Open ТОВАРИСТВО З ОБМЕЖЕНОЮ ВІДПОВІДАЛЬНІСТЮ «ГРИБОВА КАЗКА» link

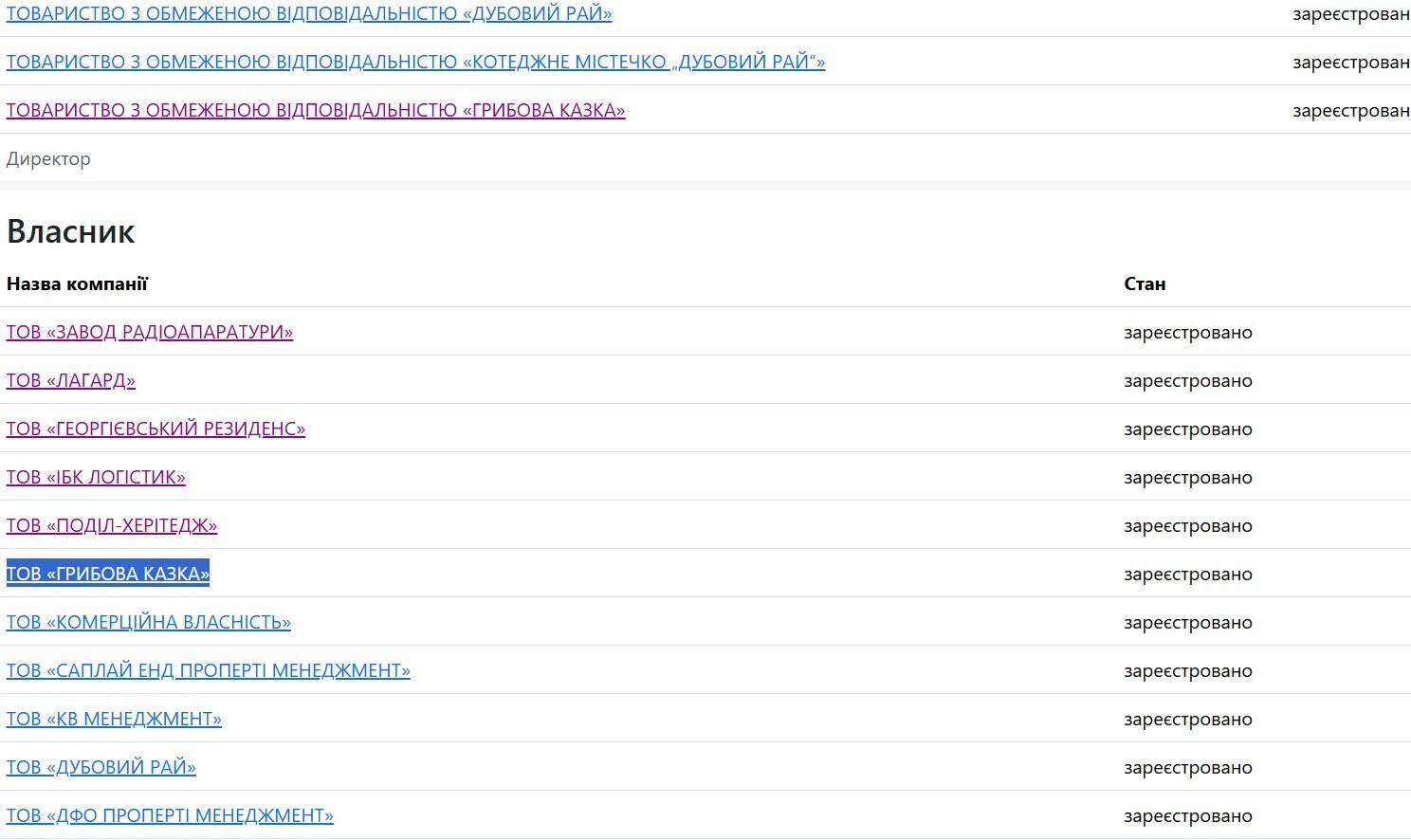tap(316, 110)
